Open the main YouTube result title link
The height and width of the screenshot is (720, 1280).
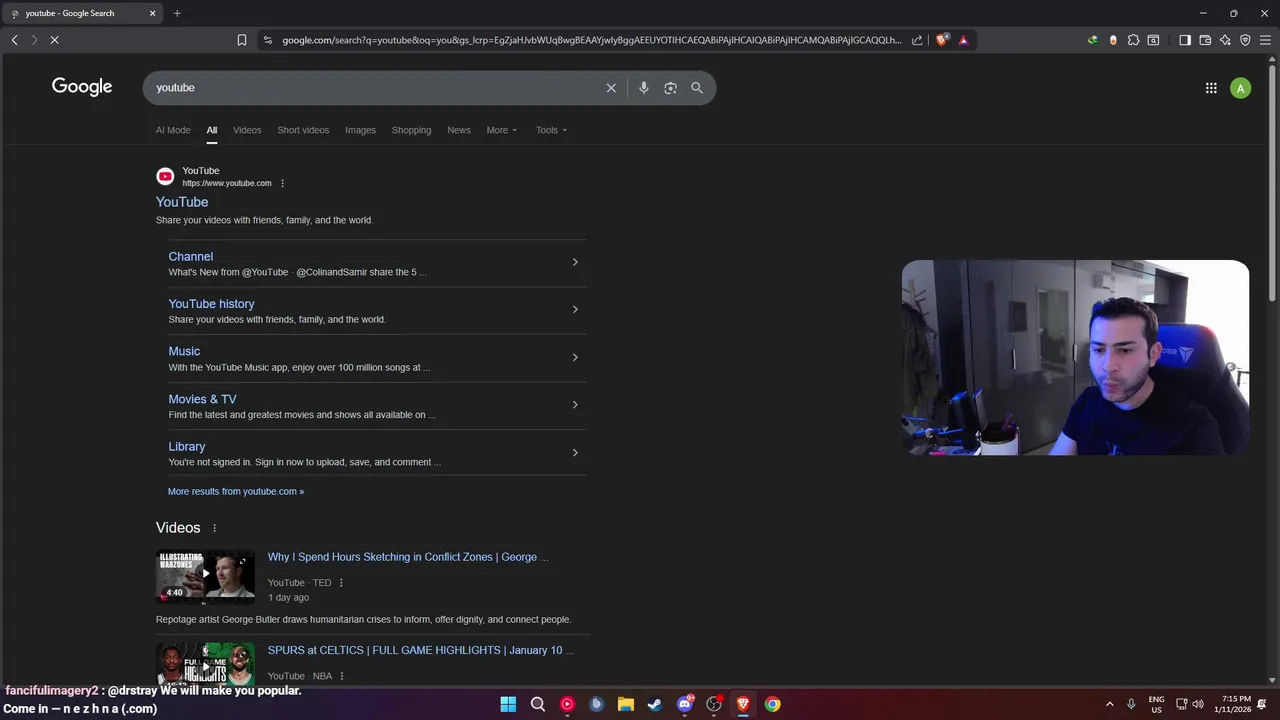tap(182, 202)
